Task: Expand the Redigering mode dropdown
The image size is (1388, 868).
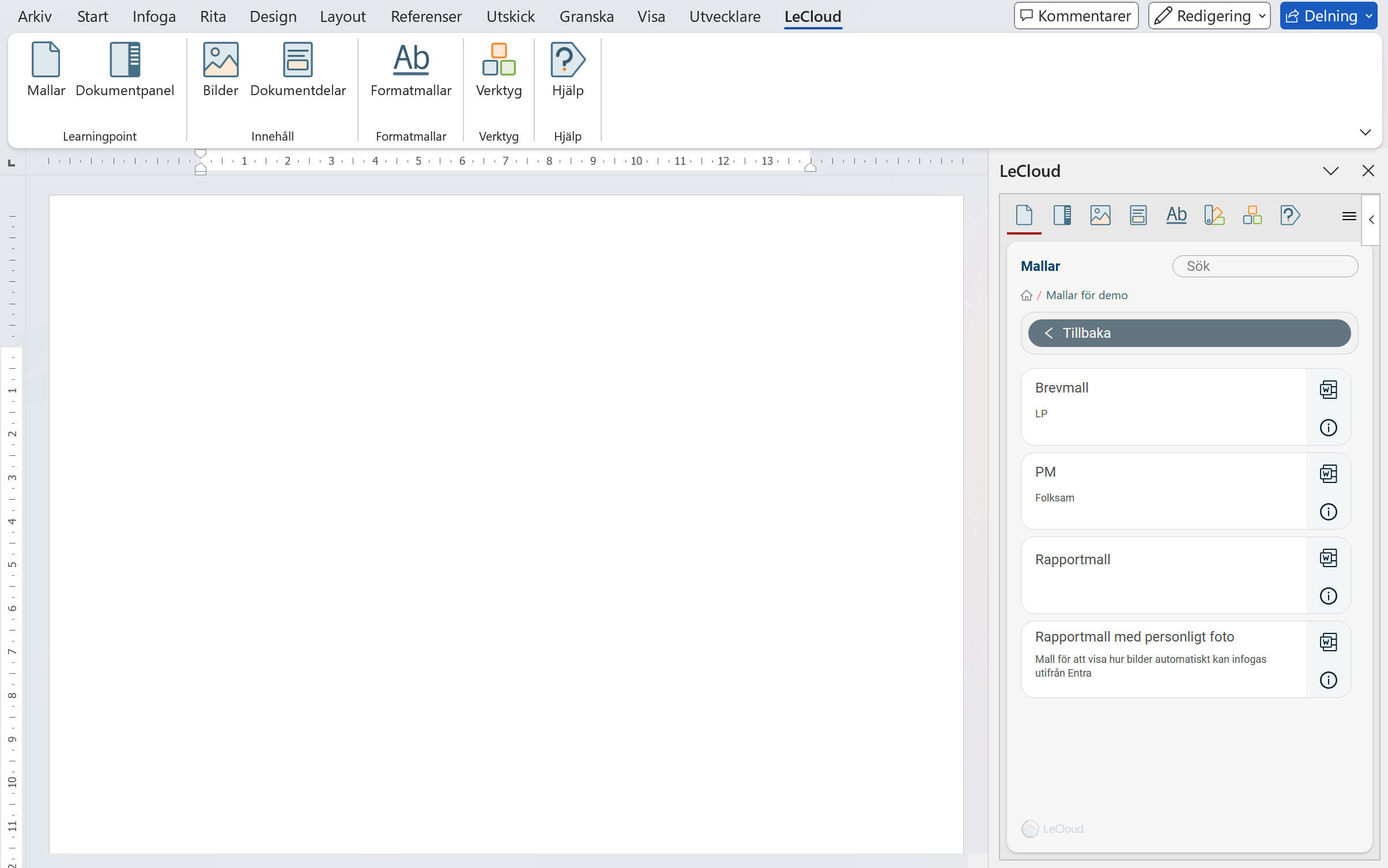Action: [1262, 16]
